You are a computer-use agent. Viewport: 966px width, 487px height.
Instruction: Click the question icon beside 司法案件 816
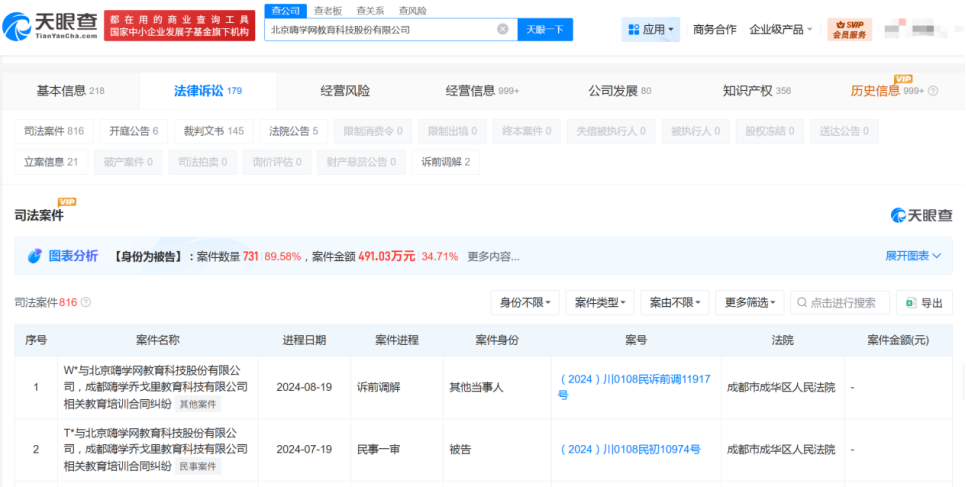(85, 302)
